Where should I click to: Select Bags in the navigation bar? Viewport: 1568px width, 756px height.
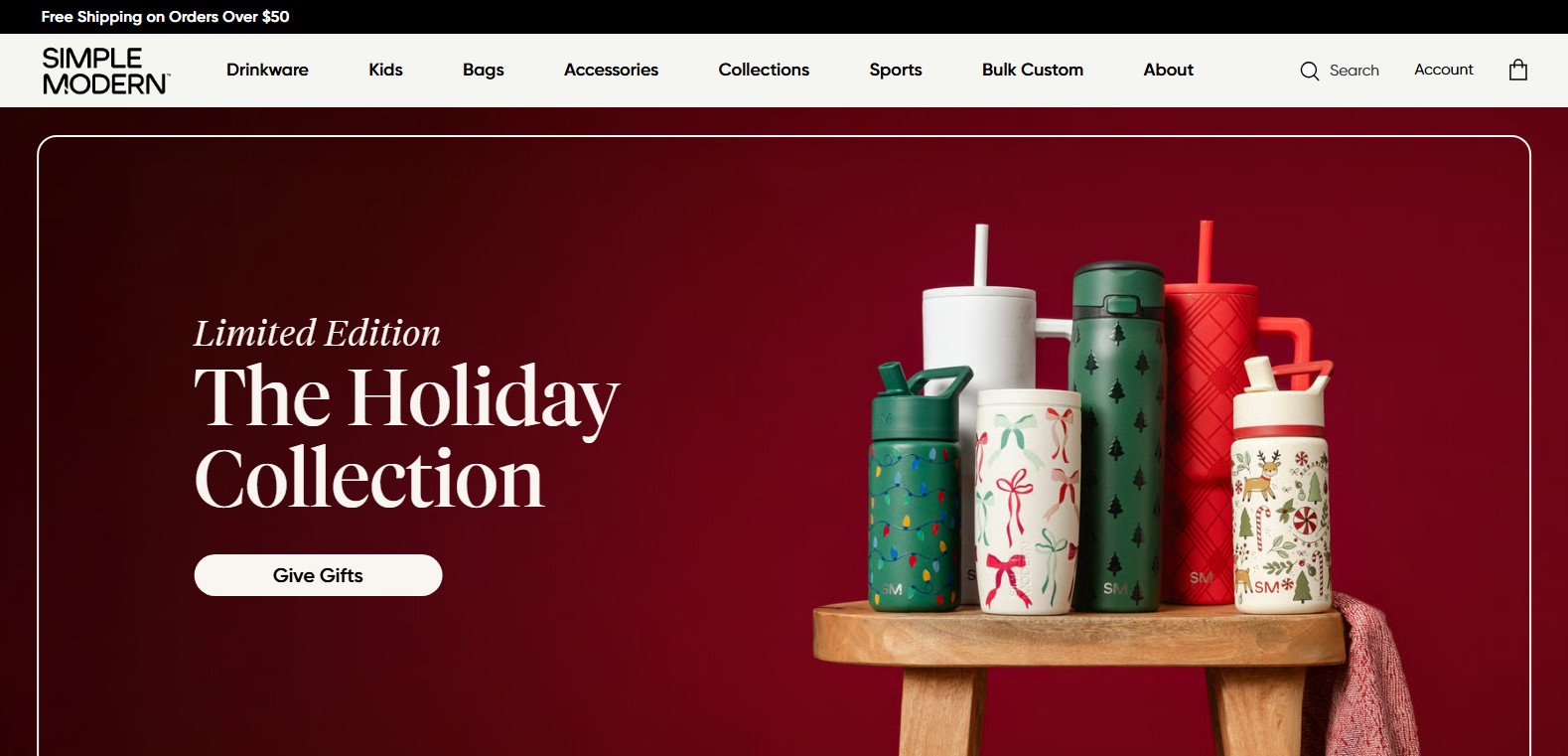[x=483, y=70]
